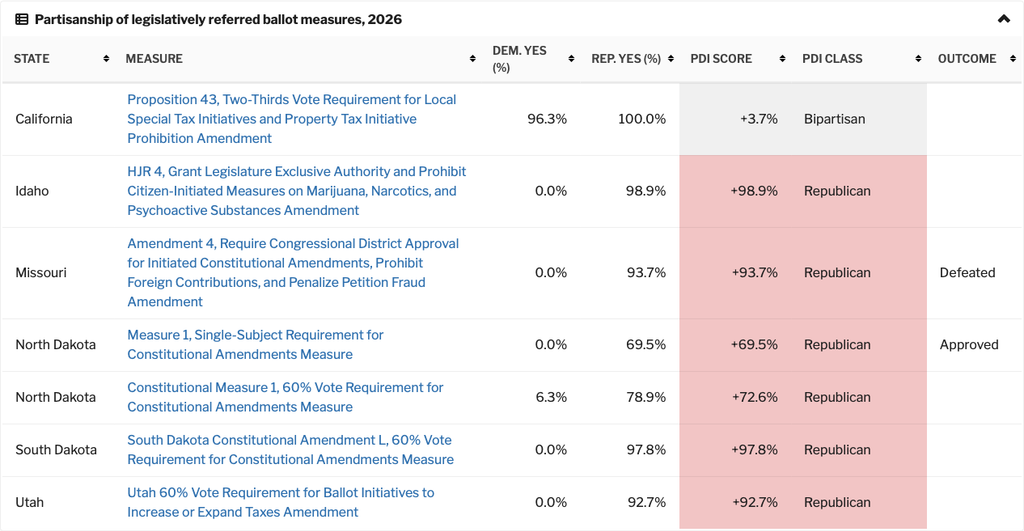
Task: Sort by the STATE column arrows
Action: click(106, 59)
